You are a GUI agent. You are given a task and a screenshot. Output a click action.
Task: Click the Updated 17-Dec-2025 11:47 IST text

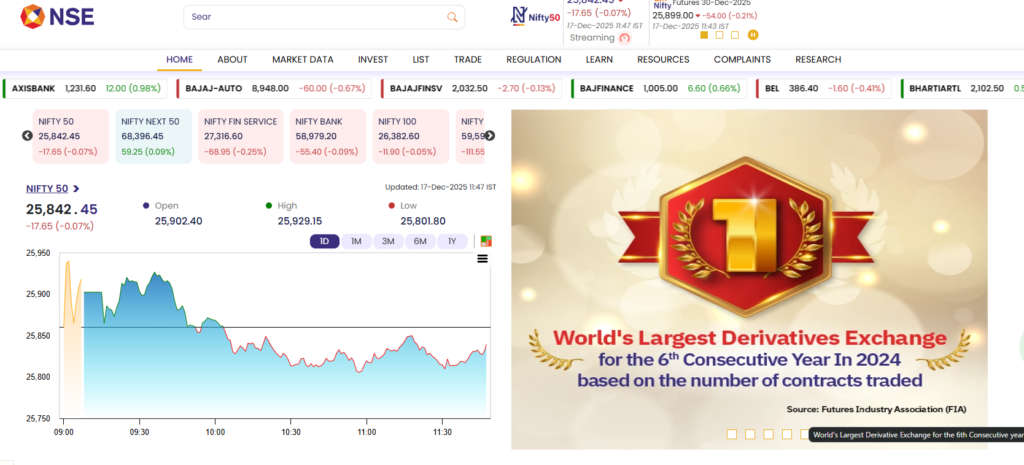[x=440, y=187]
